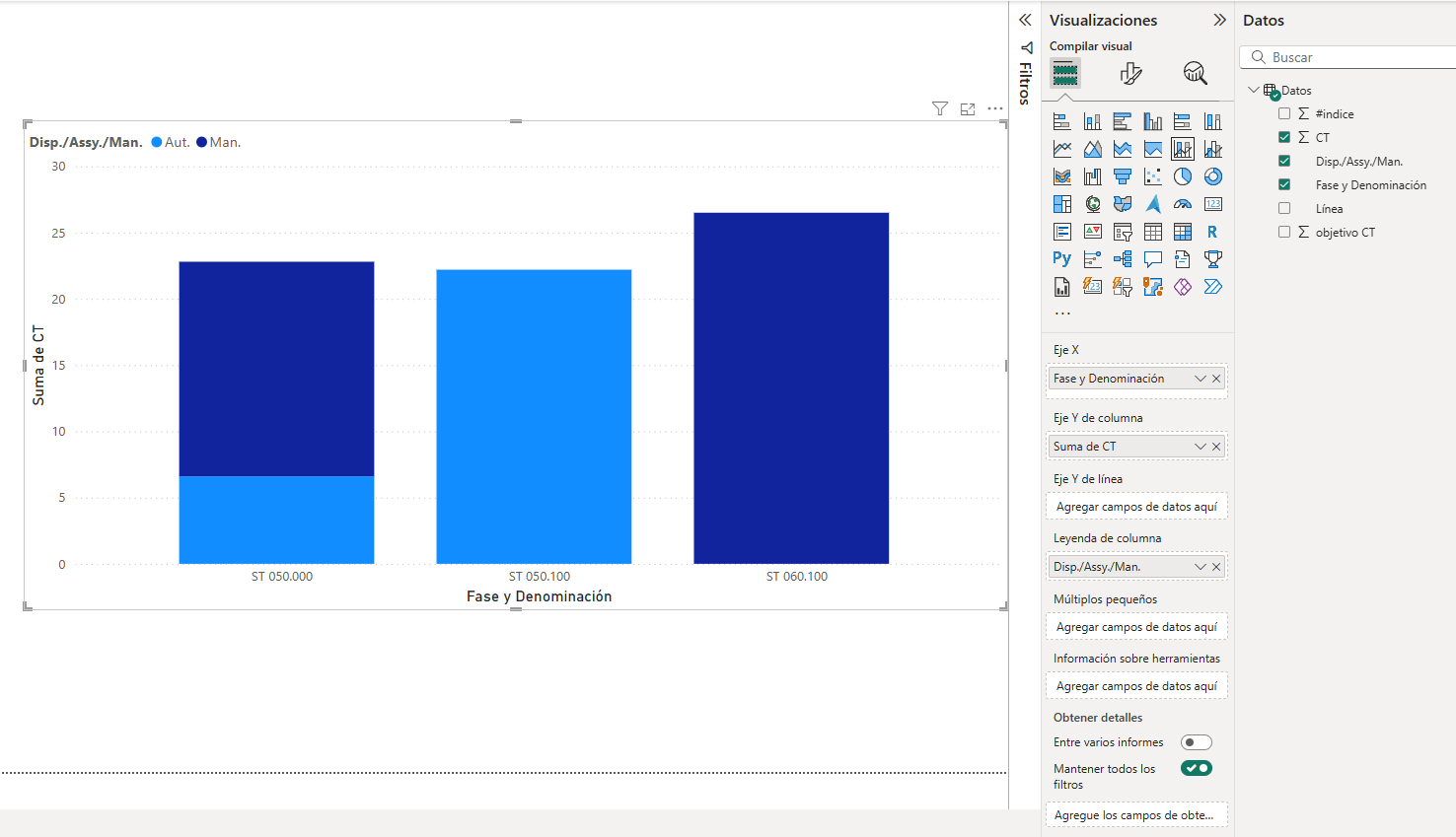
Task: Select the matrix visual
Action: coord(1183,232)
